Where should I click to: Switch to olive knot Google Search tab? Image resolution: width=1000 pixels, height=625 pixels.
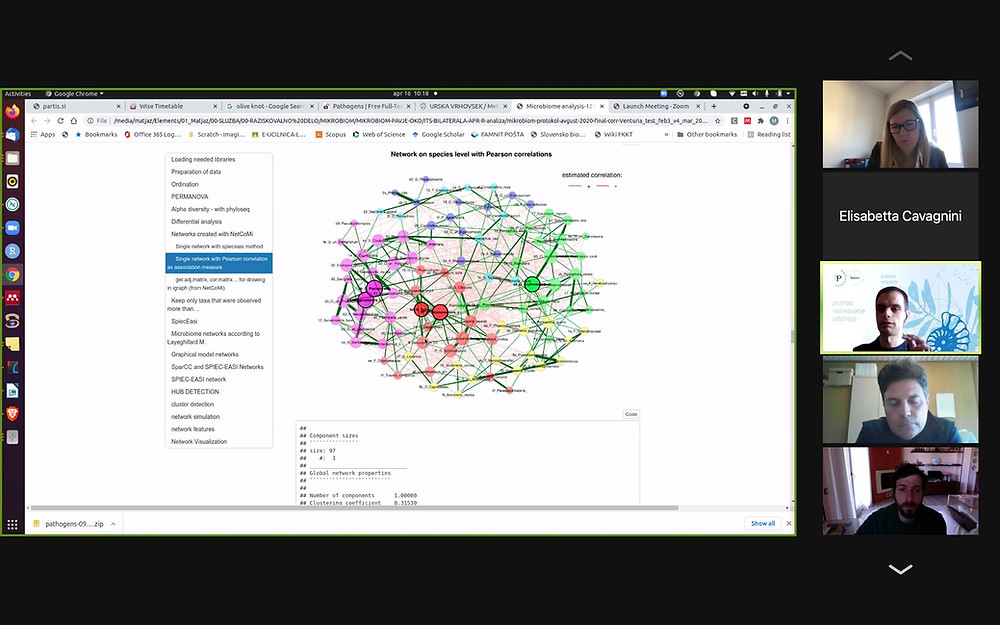tap(268, 107)
